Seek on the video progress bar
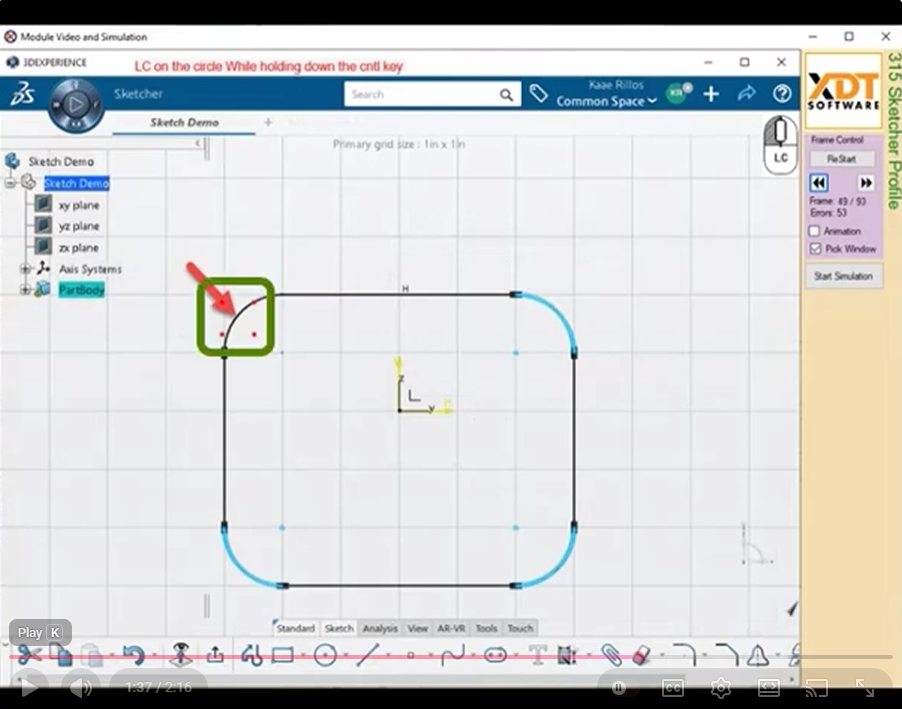 click(x=450, y=657)
